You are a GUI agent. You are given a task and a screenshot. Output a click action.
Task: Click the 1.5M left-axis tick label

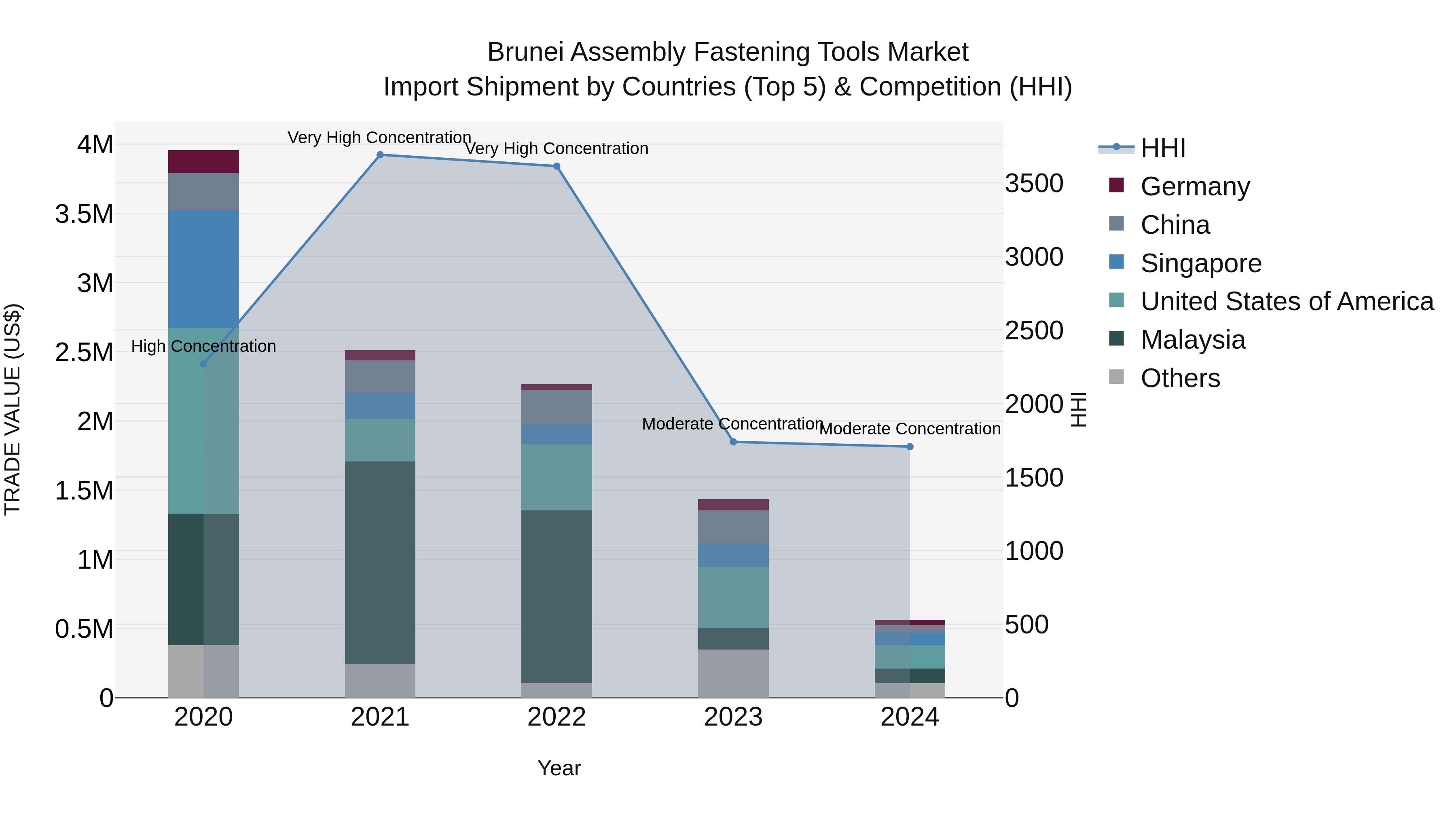coord(84,491)
